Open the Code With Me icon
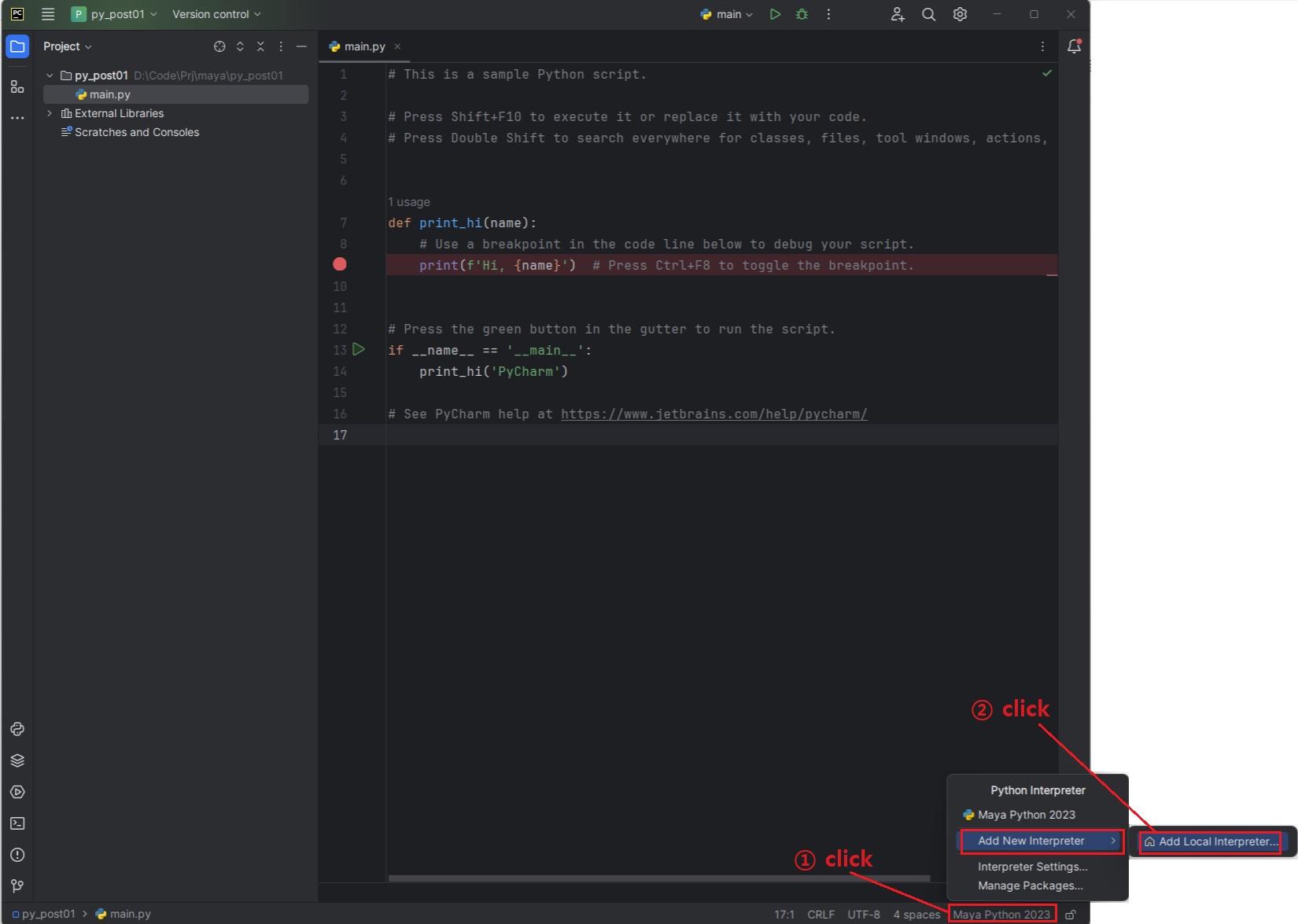1298x924 pixels. coord(898,14)
